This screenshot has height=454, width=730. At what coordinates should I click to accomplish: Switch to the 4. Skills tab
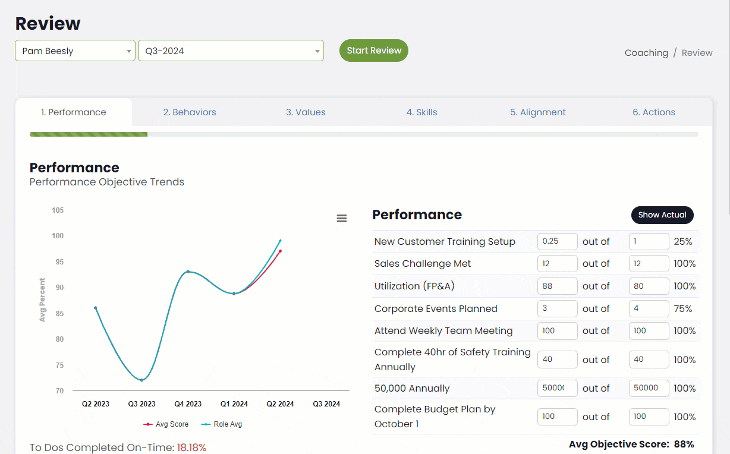coord(422,112)
